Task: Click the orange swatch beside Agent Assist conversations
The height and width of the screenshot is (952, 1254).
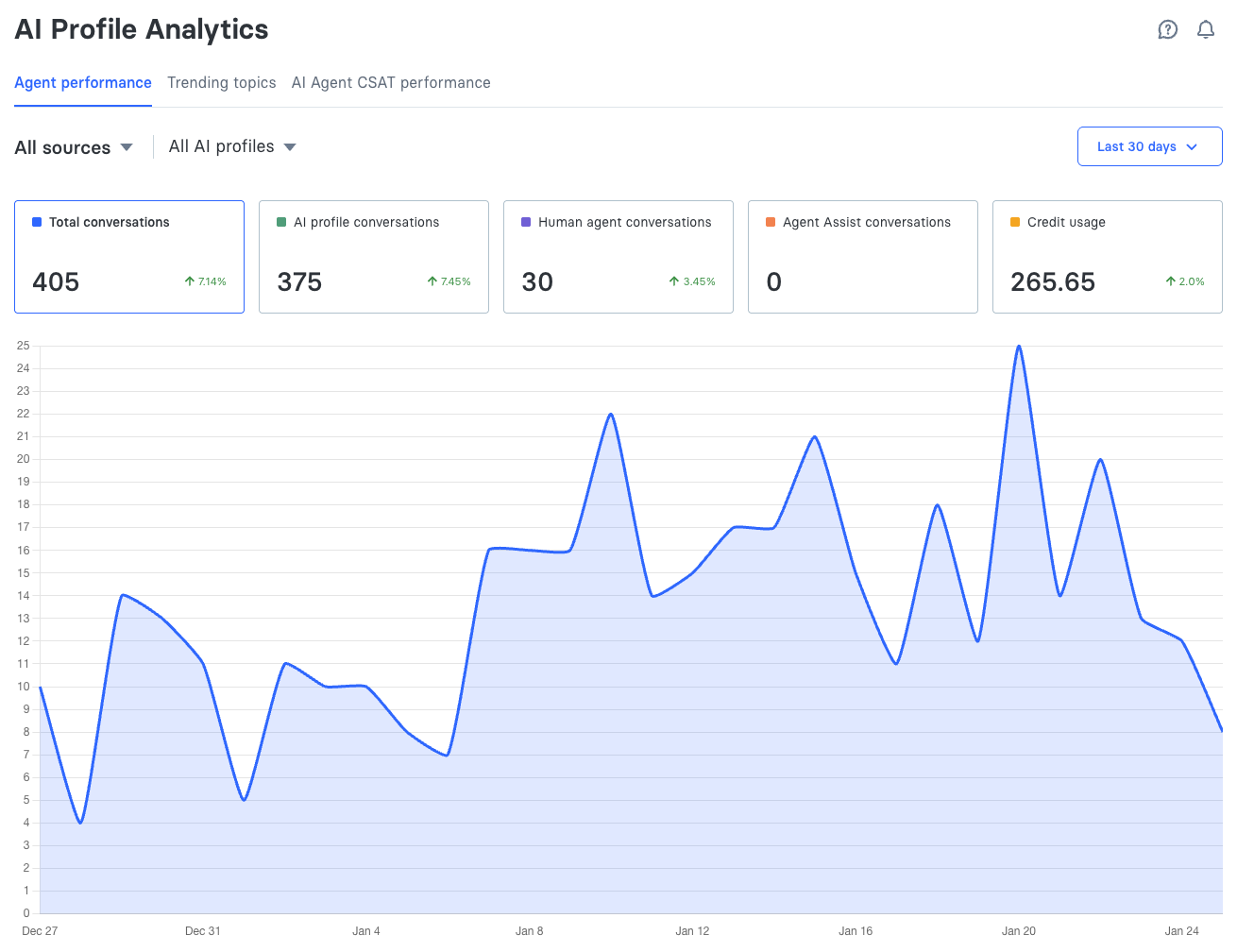Action: pyautogui.click(x=771, y=223)
